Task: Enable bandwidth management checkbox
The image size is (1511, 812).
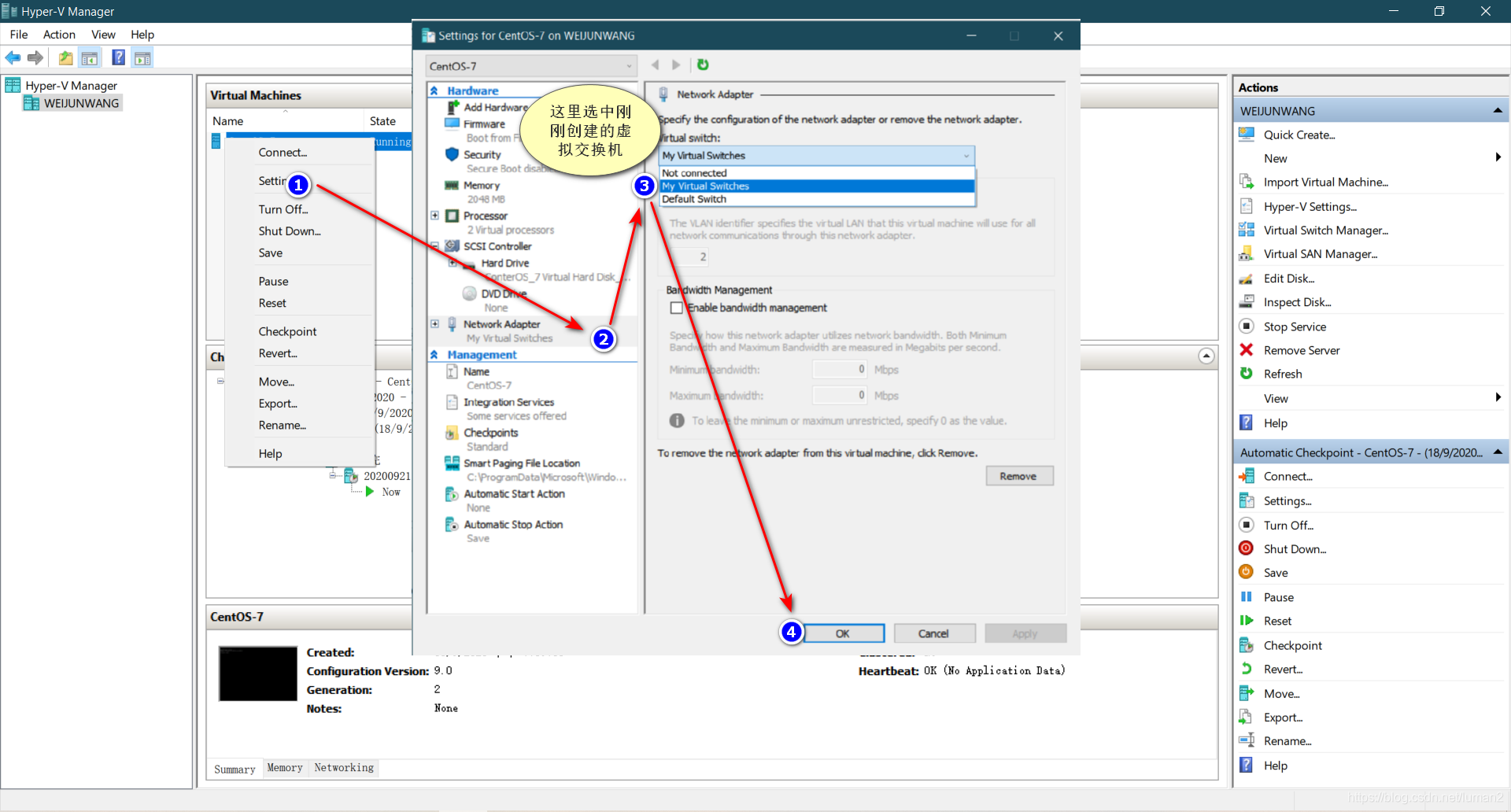Action: click(x=676, y=308)
